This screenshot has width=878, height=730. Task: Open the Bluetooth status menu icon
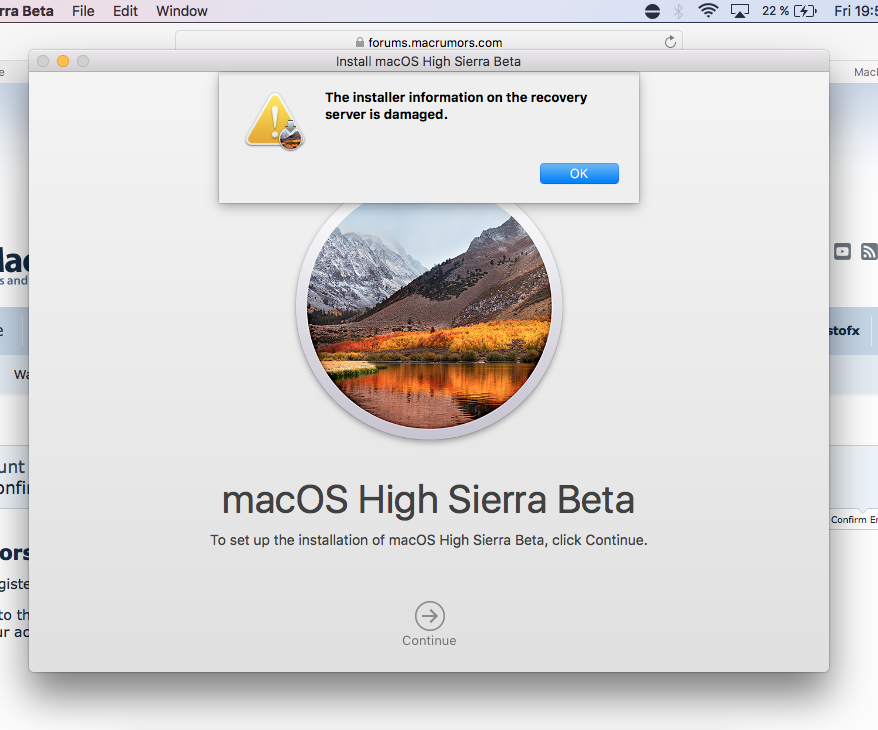pyautogui.click(x=678, y=11)
